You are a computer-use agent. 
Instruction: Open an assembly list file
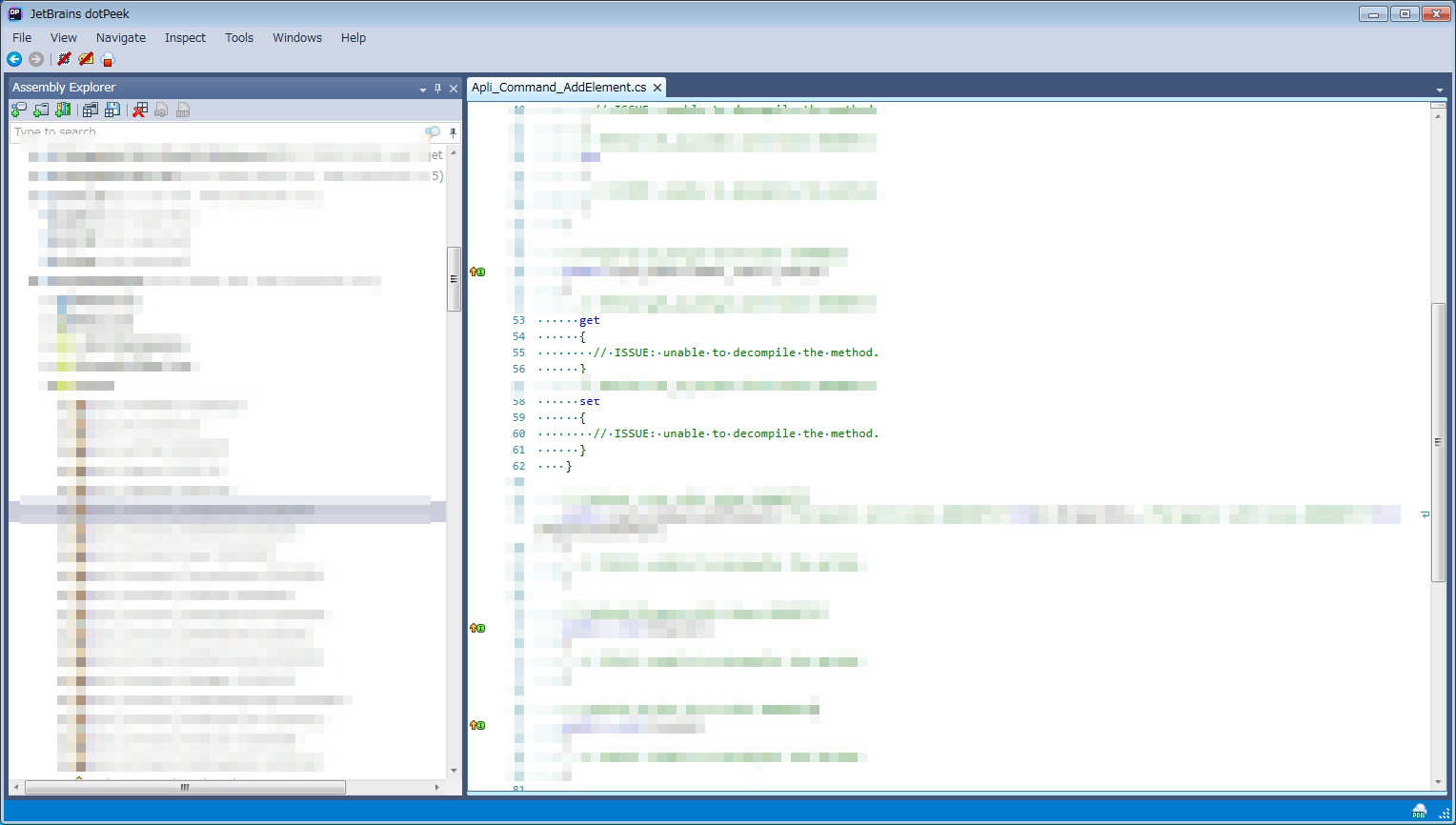[x=91, y=110]
